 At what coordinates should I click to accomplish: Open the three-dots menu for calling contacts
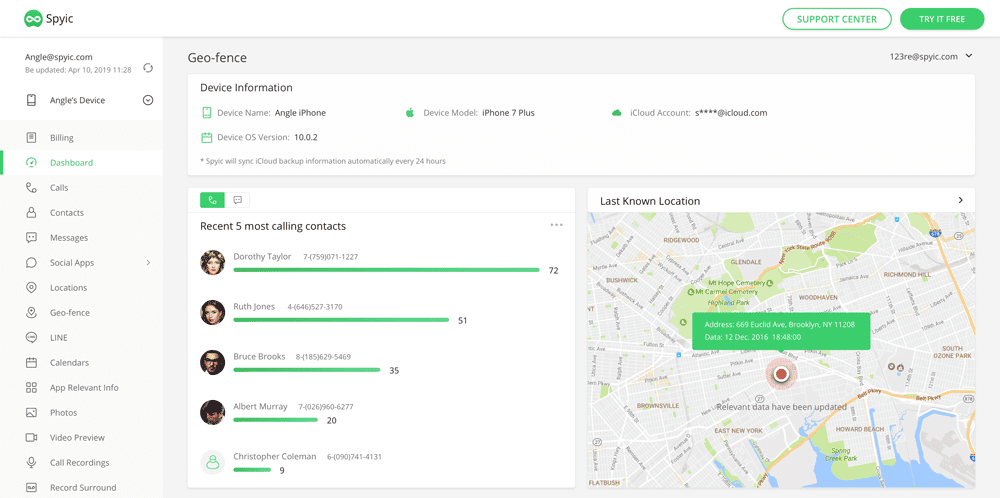pos(556,225)
